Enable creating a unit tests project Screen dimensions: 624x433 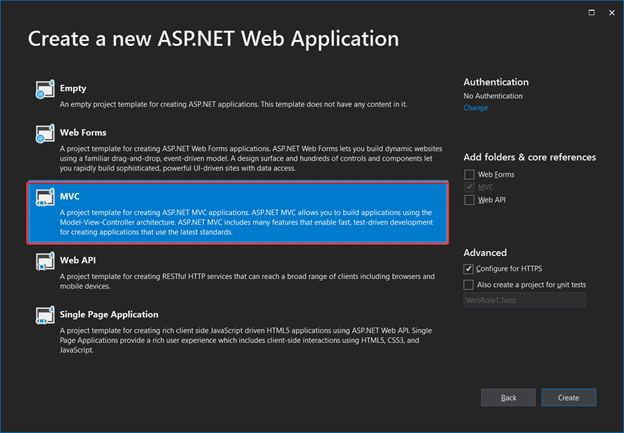coord(470,284)
